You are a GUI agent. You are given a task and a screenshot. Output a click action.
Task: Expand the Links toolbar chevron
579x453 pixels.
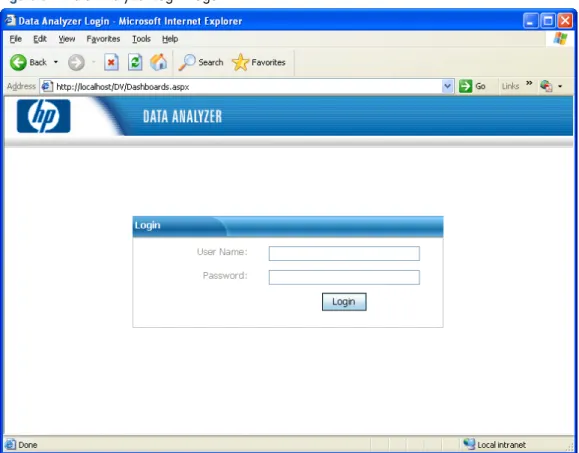[x=529, y=83]
